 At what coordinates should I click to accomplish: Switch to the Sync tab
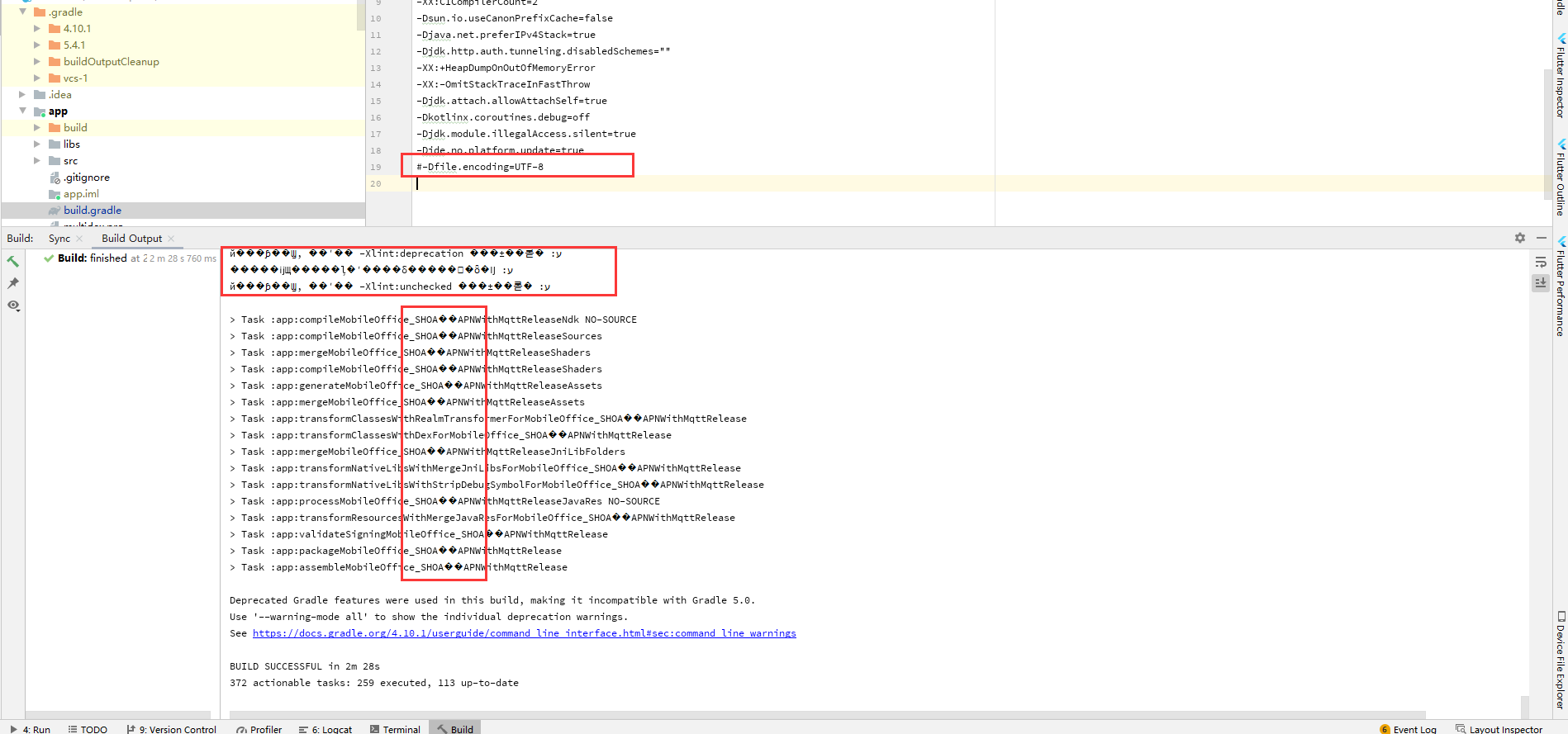[59, 239]
